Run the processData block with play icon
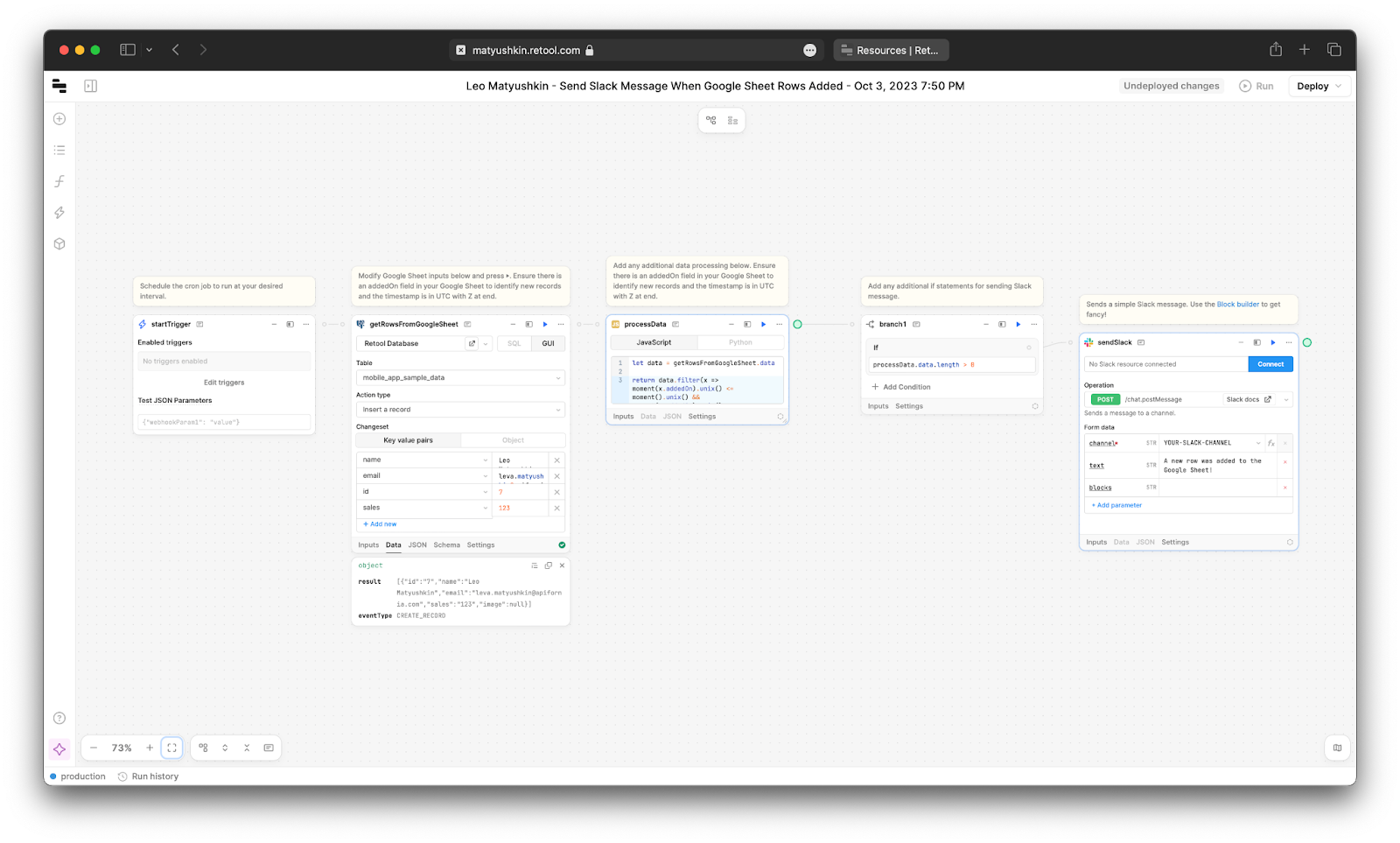Image resolution: width=1400 pixels, height=843 pixels. [x=763, y=325]
